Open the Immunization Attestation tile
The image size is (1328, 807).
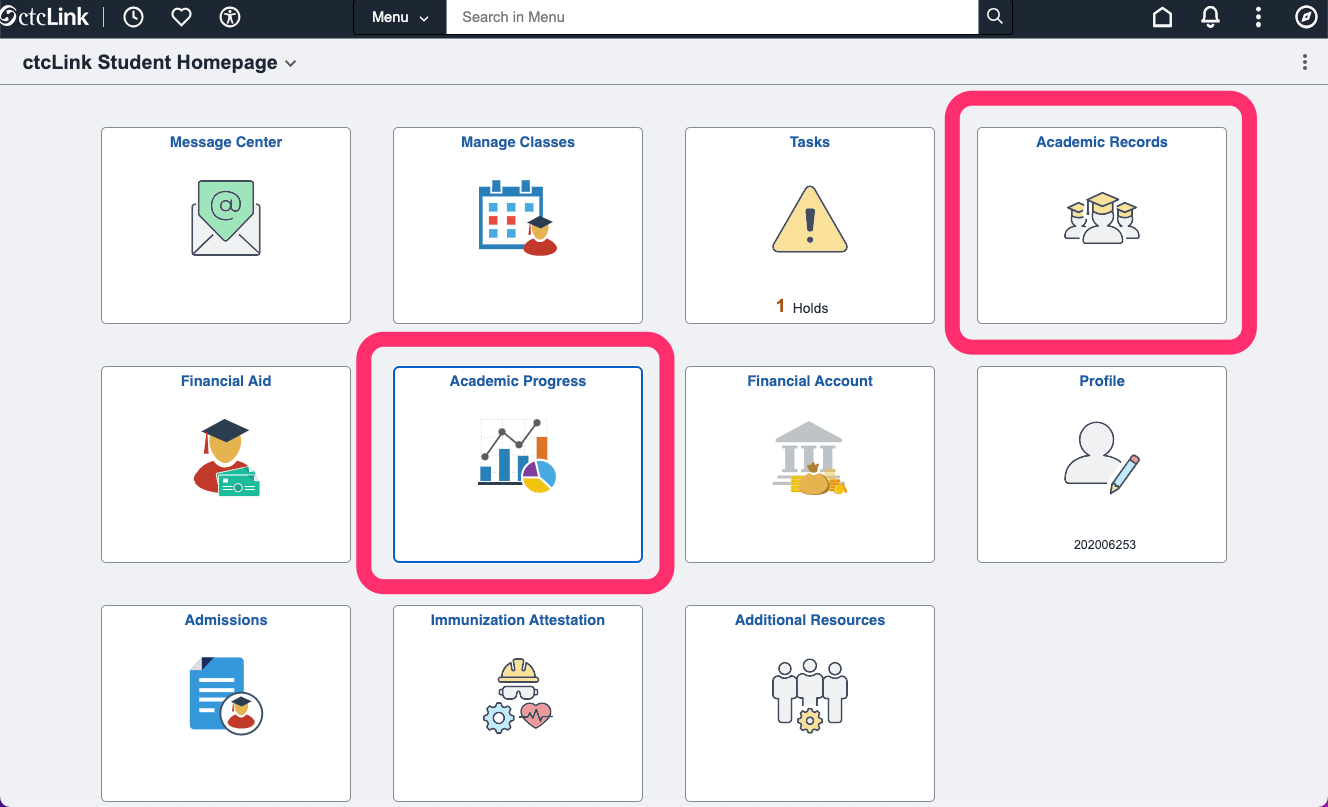tap(518, 703)
